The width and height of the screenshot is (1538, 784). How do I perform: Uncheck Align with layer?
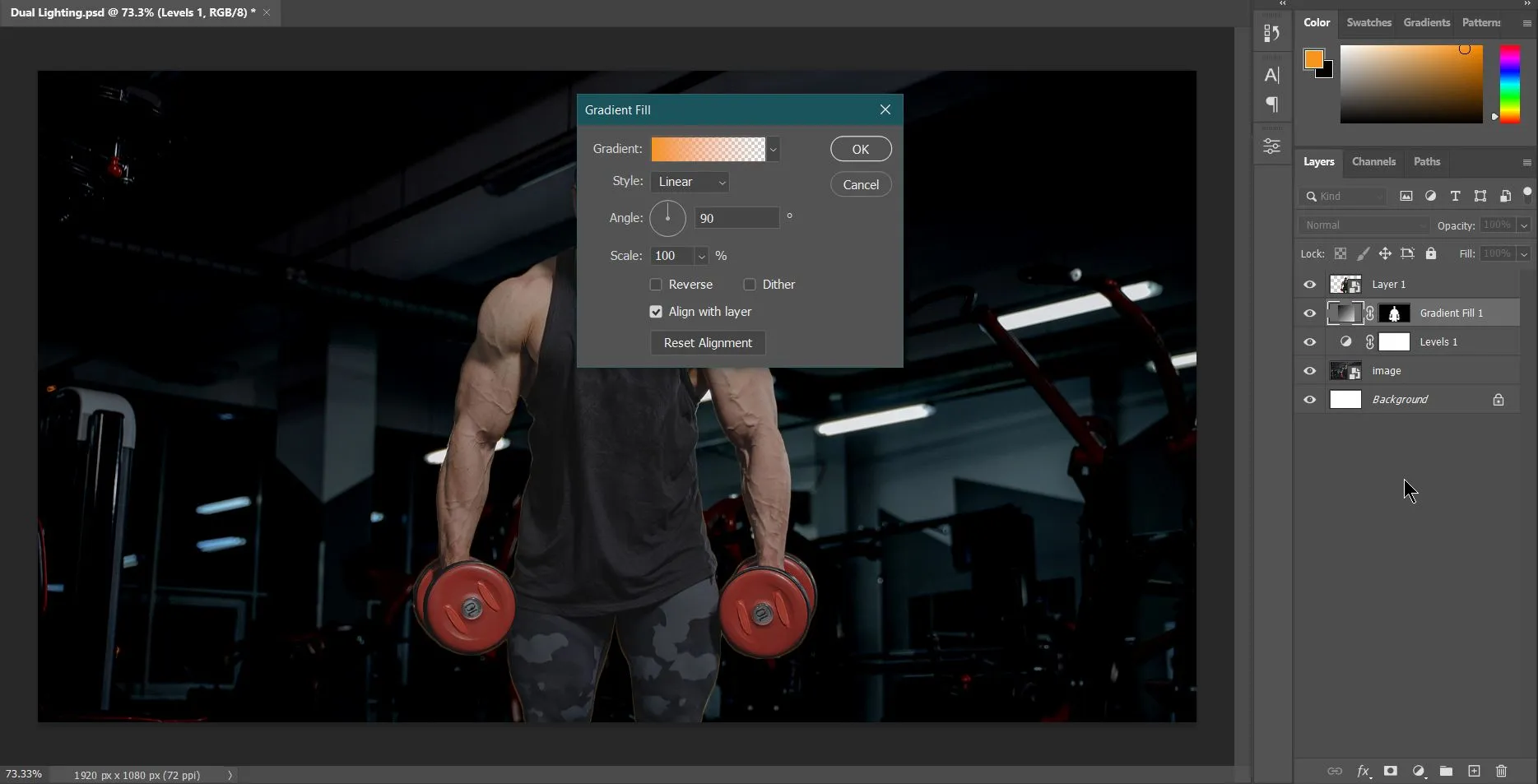656,312
